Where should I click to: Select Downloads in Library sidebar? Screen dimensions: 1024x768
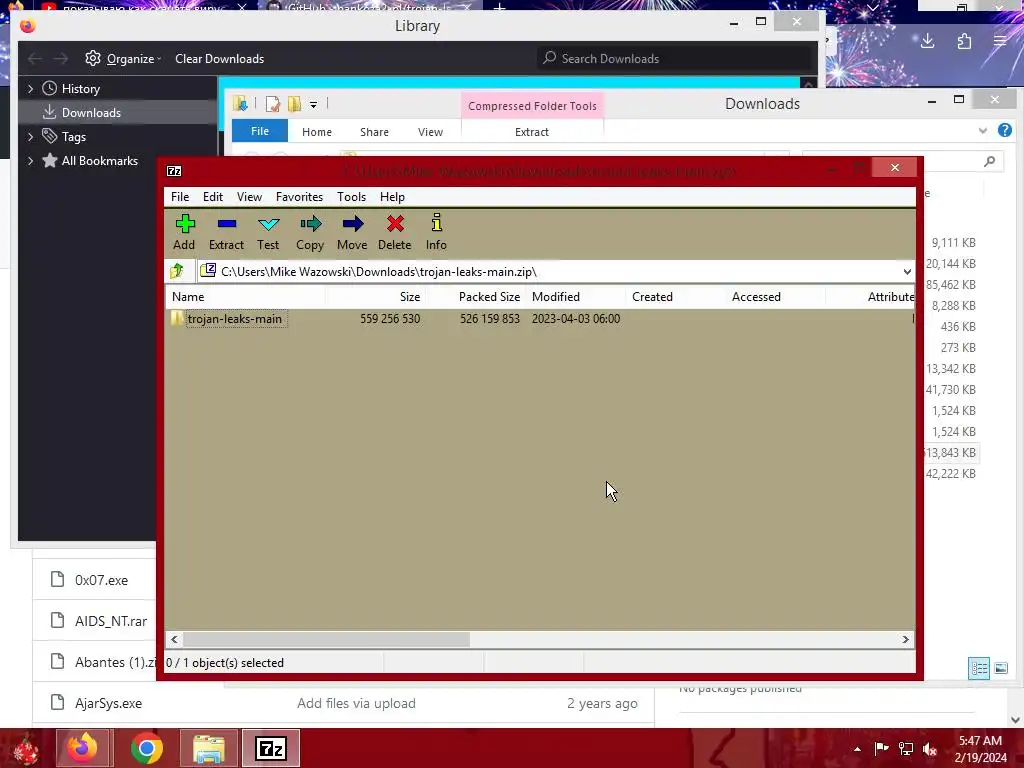[x=91, y=112]
